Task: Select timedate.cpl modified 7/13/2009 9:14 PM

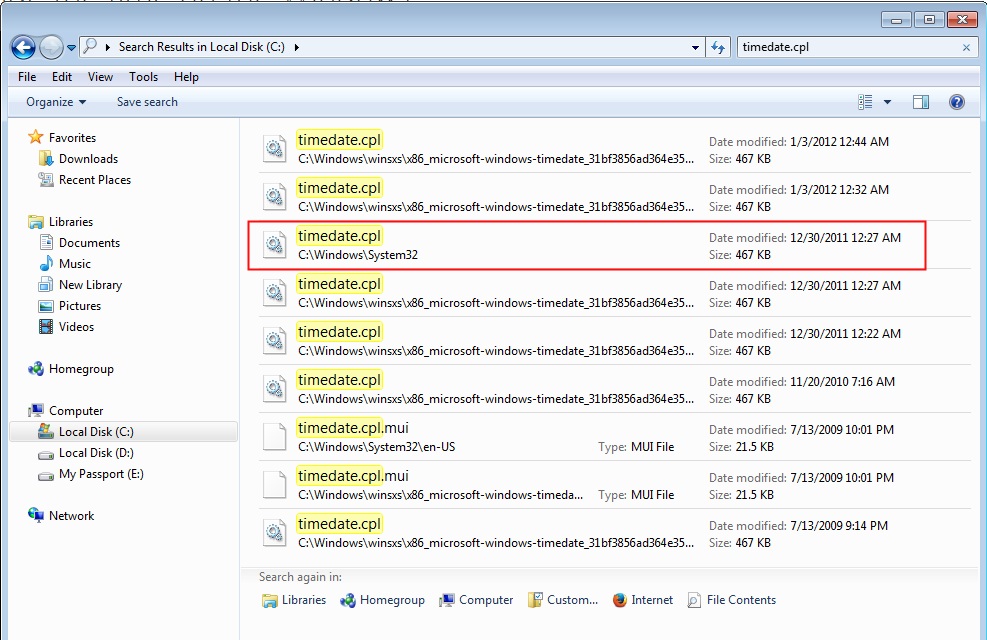Action: point(614,533)
